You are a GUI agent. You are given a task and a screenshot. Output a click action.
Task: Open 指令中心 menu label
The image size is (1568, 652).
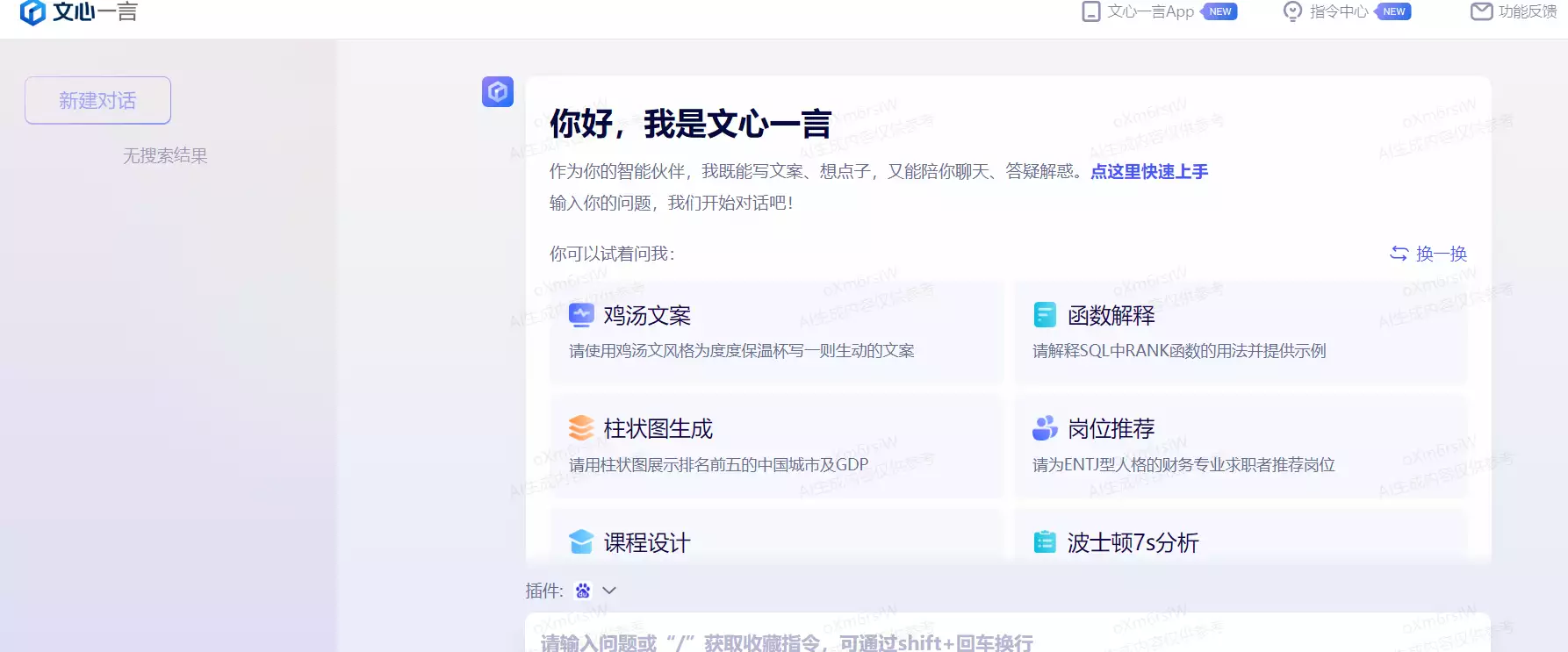(1339, 11)
